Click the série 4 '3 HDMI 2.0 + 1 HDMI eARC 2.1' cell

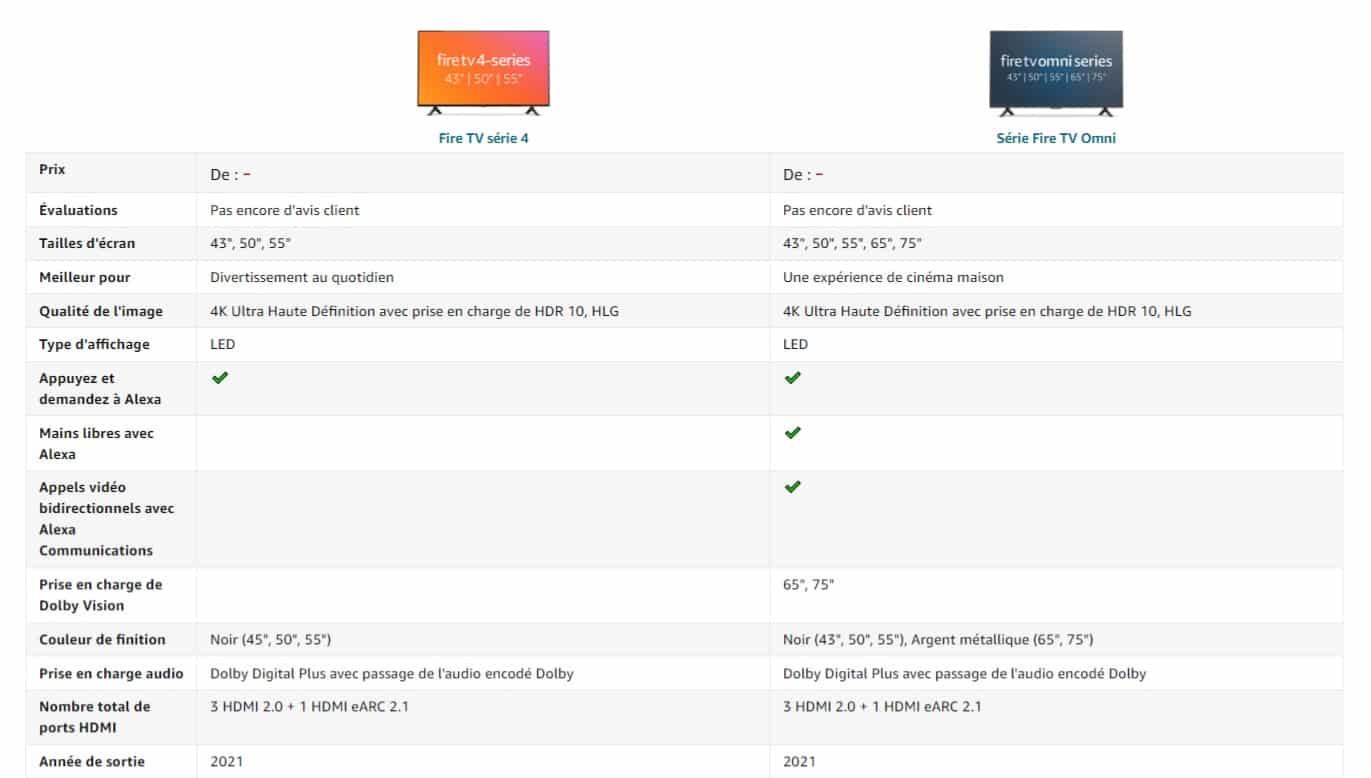tap(309, 706)
